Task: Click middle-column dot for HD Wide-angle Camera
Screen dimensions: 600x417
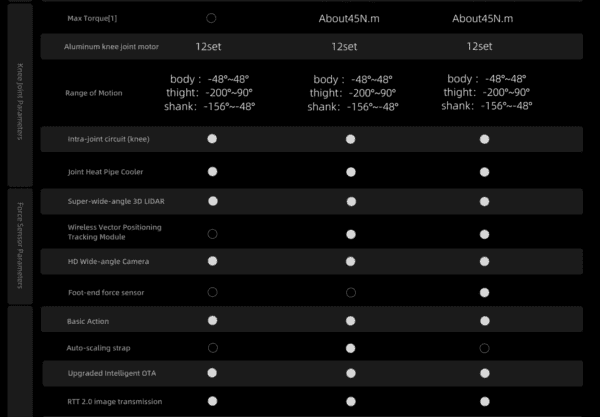Action: coord(350,261)
